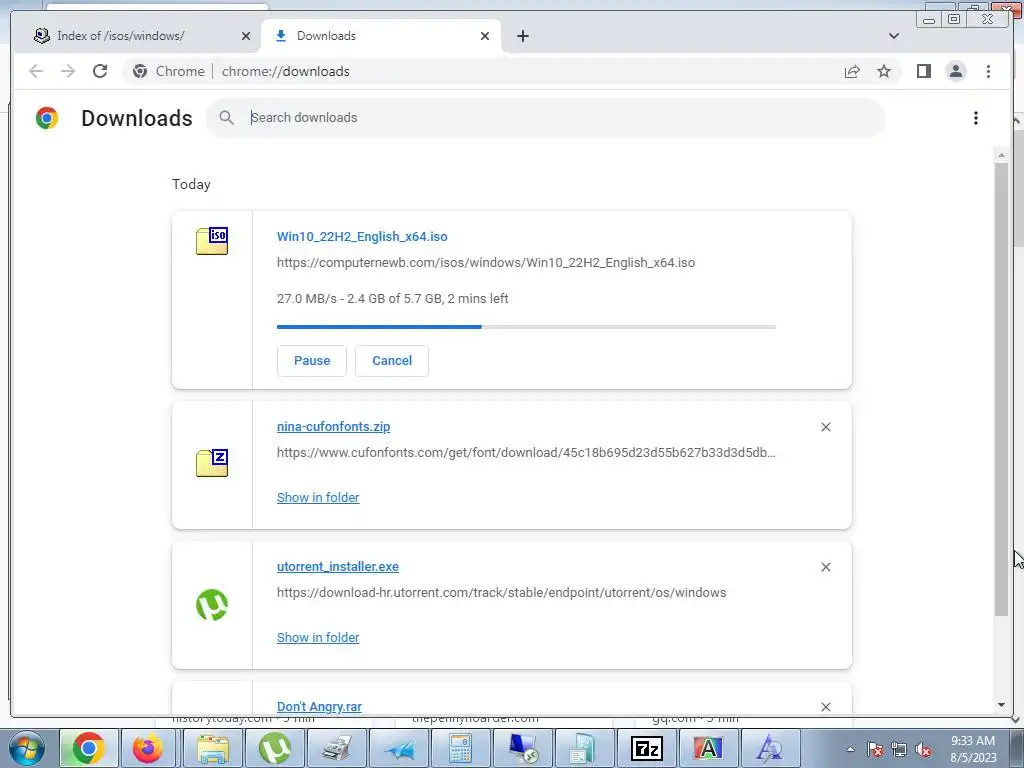The image size is (1024, 768).
Task: Open Chrome's three-dot main menu
Action: [x=988, y=71]
